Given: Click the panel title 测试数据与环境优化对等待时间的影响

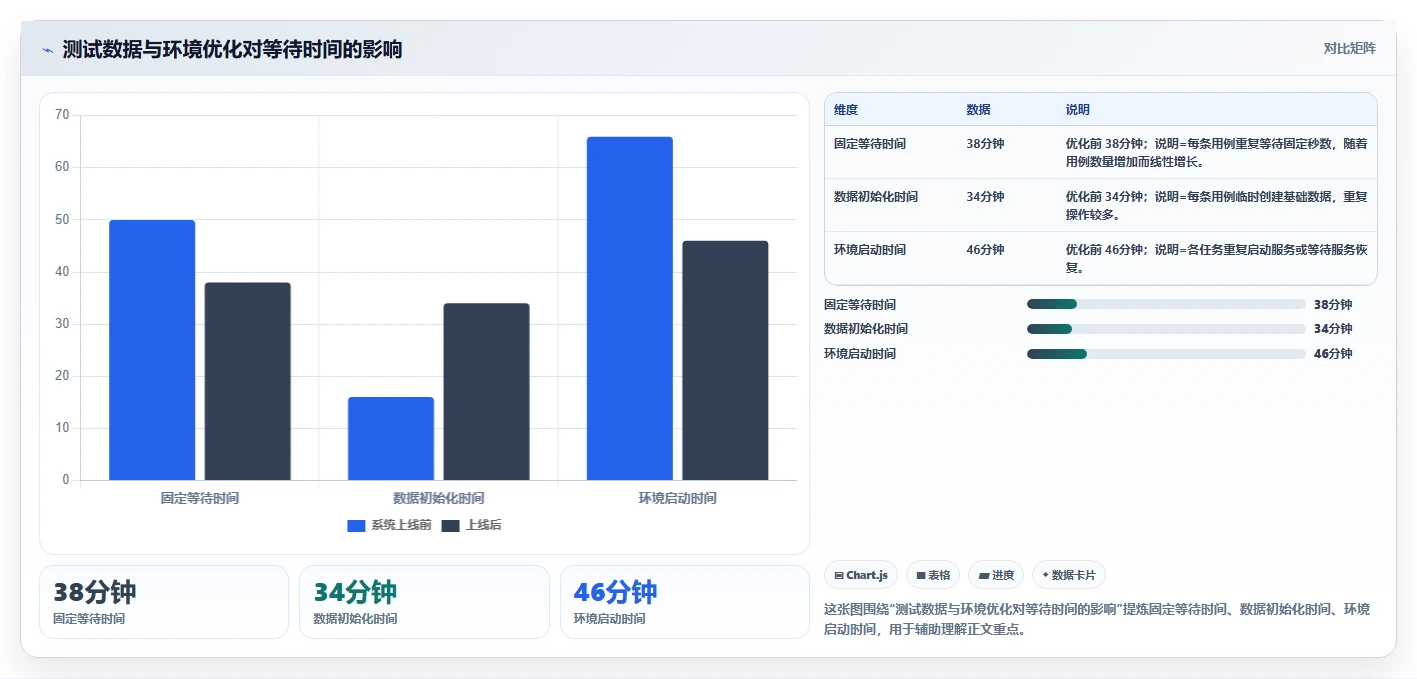Looking at the screenshot, I should (x=232, y=49).
